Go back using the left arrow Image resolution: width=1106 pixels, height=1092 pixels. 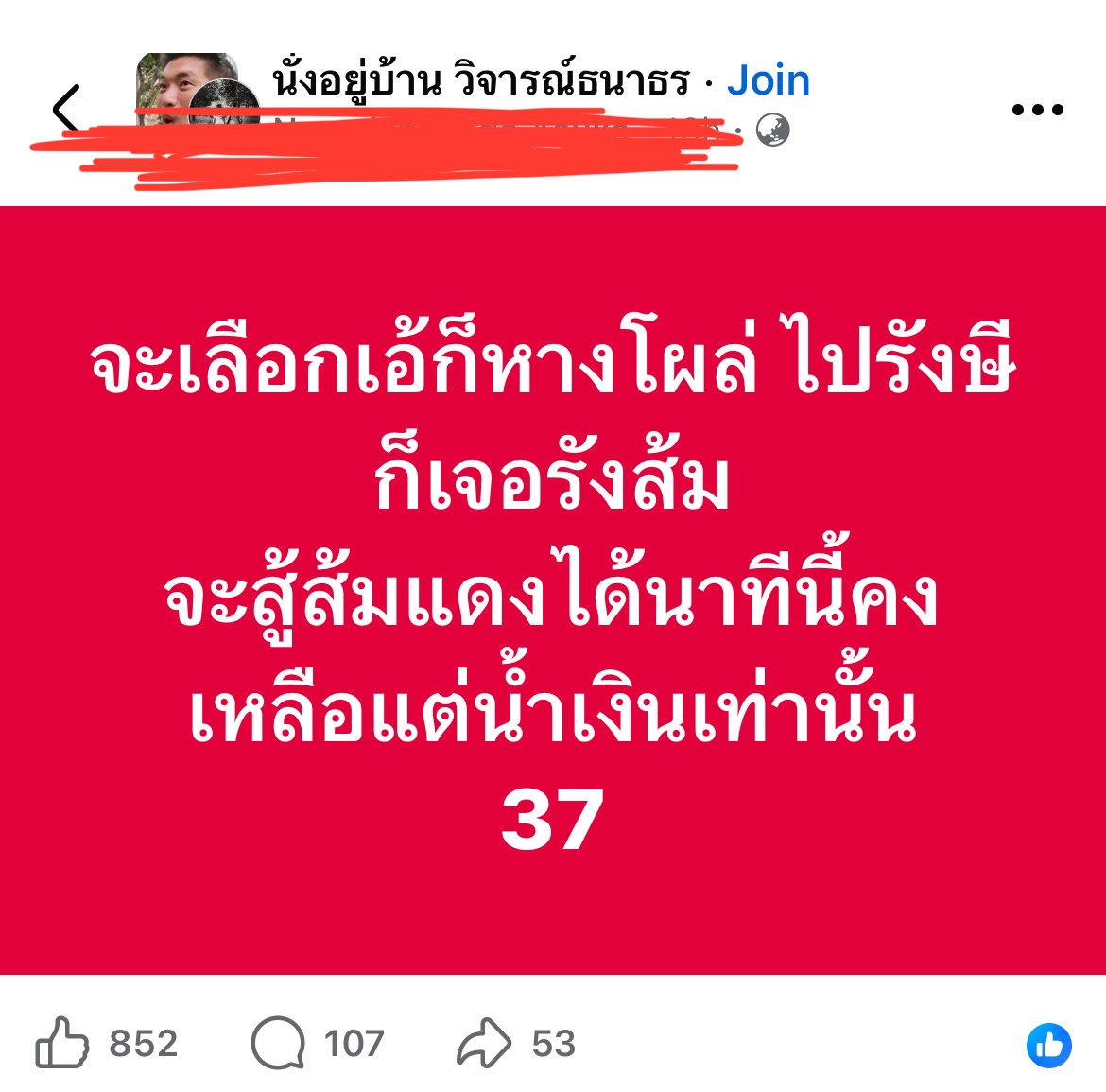66,109
